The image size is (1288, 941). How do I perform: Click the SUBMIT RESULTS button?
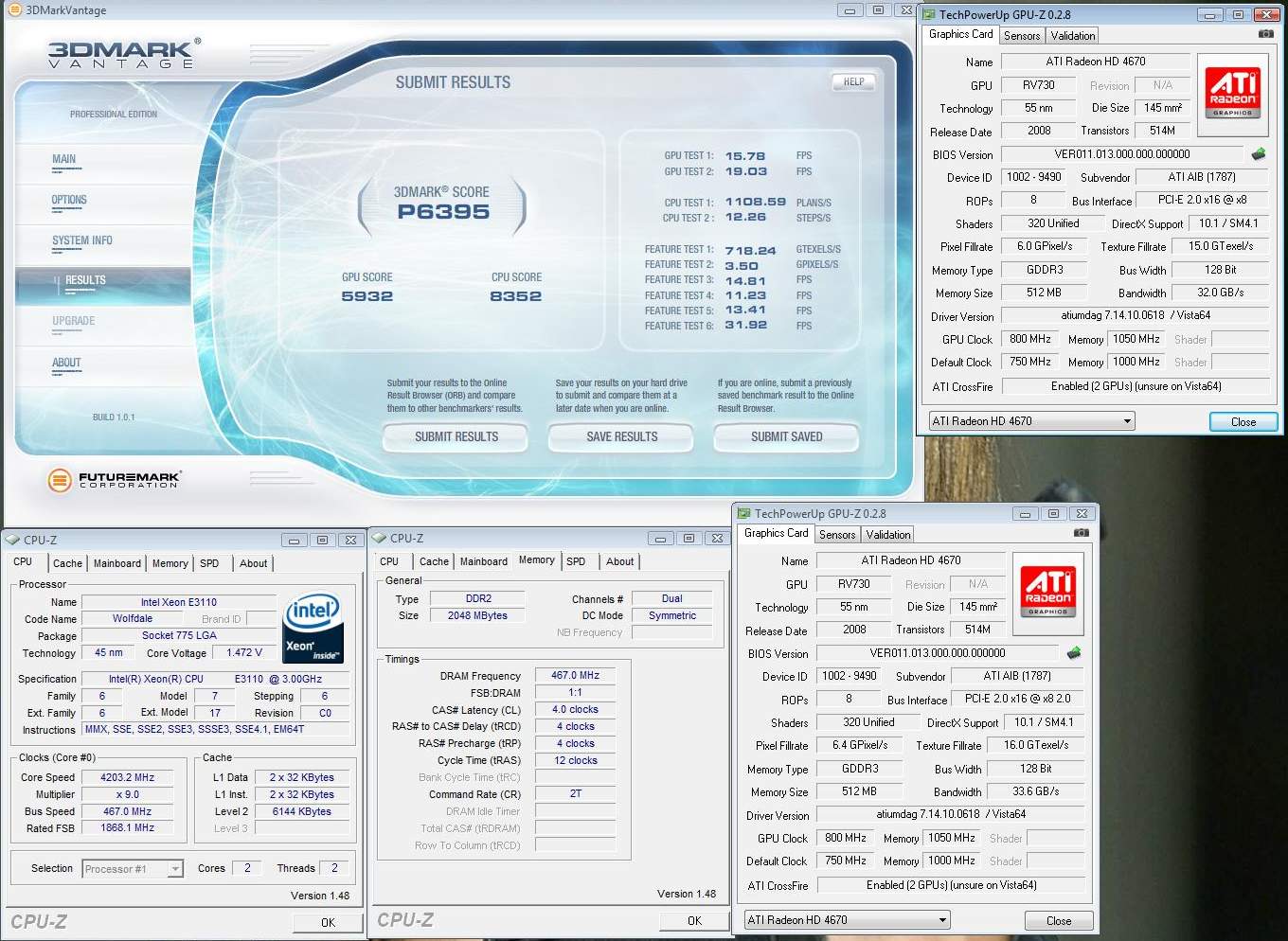(x=456, y=437)
